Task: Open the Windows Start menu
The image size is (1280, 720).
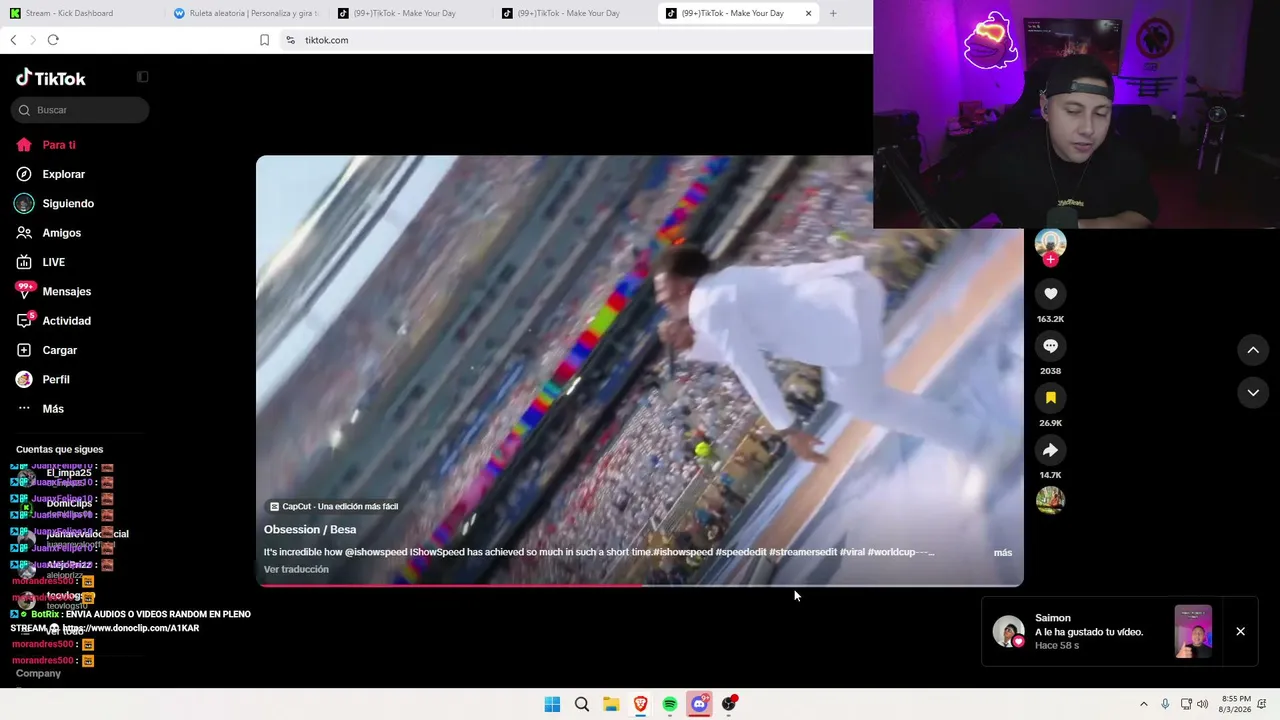Action: [x=552, y=704]
